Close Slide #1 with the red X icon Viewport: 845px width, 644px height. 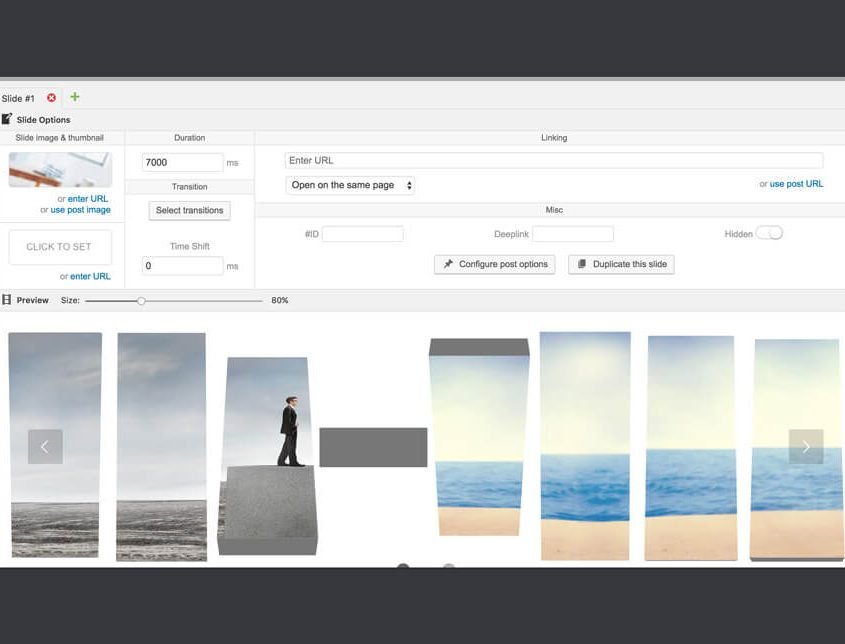51,98
